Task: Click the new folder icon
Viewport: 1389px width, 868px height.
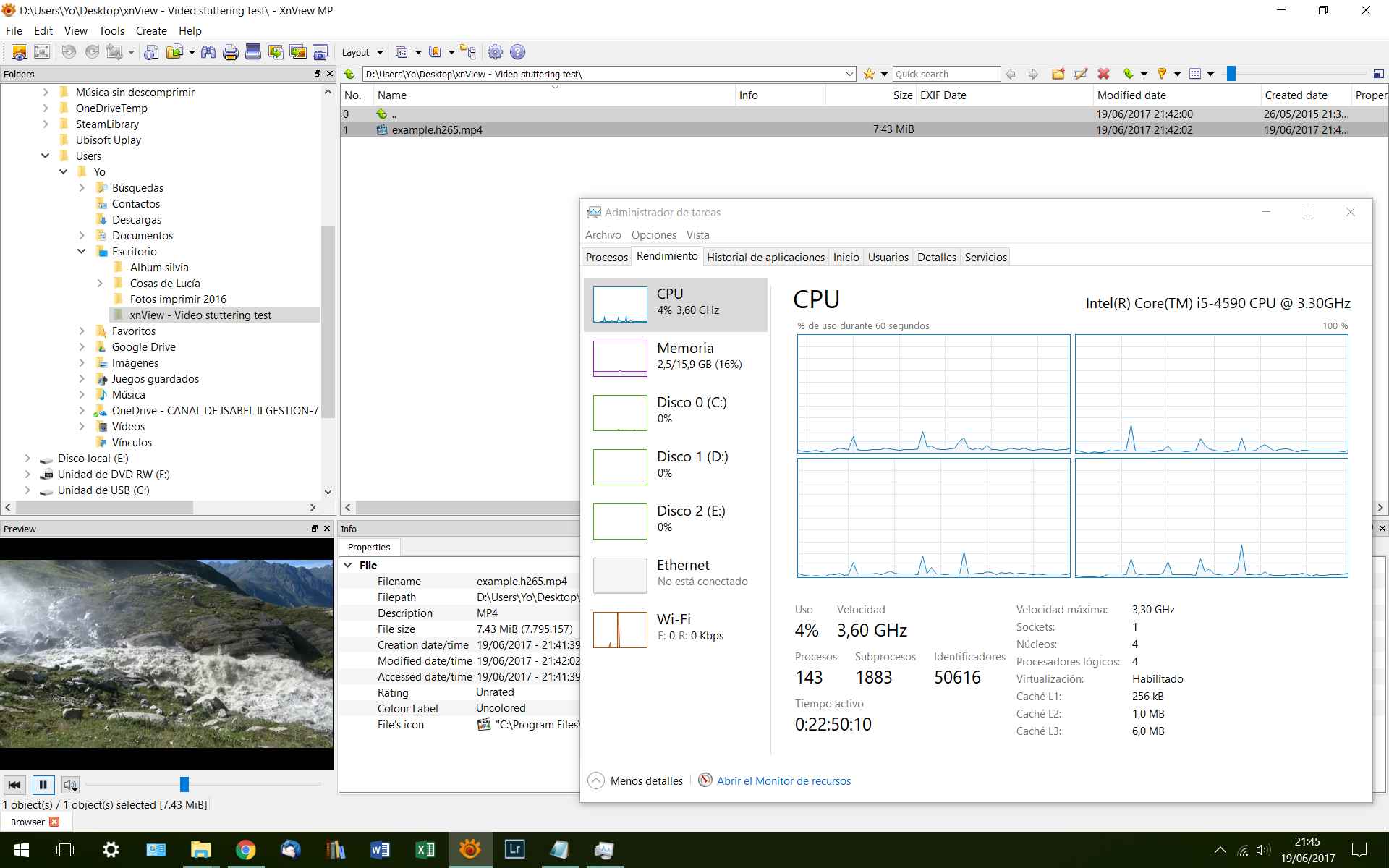Action: pyautogui.click(x=1058, y=74)
